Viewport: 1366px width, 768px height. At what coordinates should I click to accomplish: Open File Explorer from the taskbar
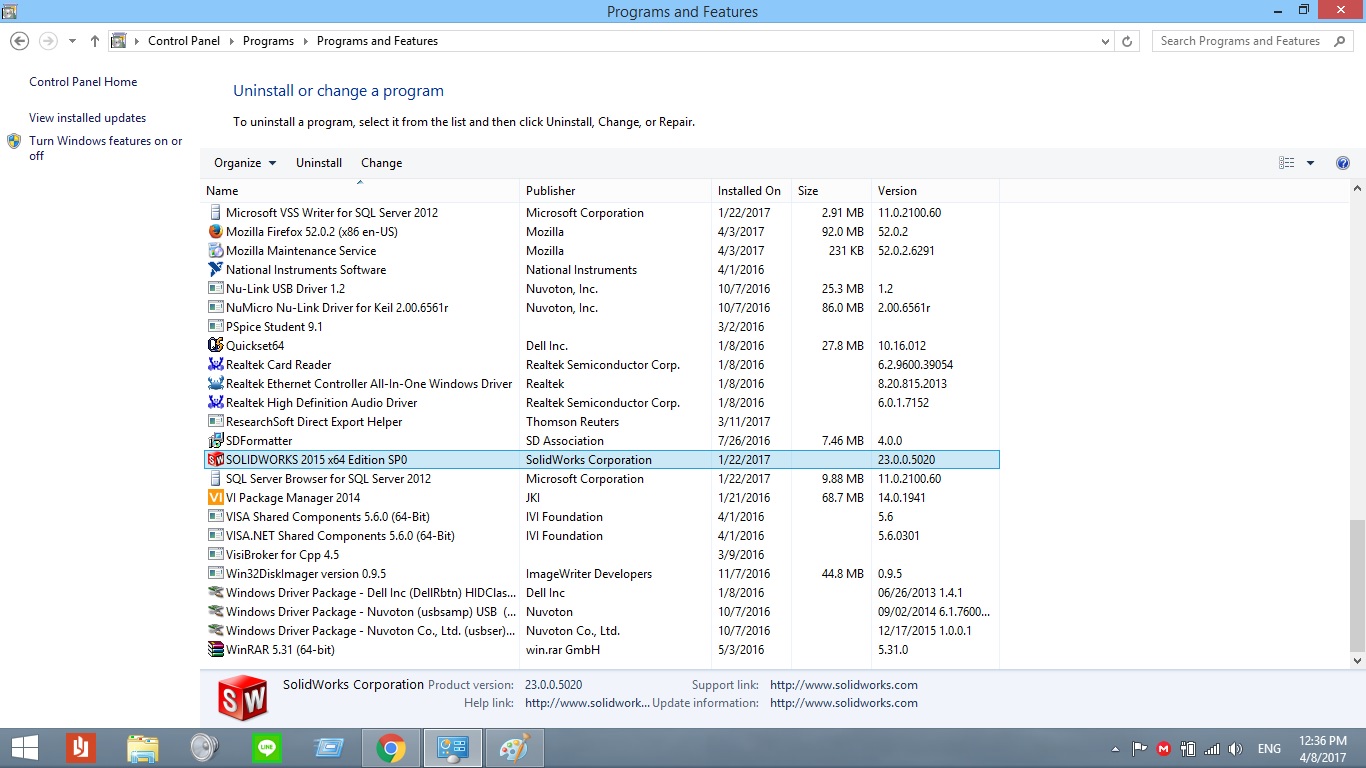pyautogui.click(x=143, y=748)
